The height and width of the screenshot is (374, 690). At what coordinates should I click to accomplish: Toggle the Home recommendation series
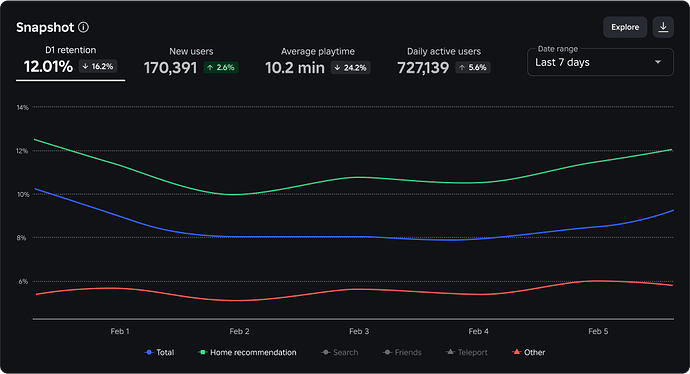point(247,352)
